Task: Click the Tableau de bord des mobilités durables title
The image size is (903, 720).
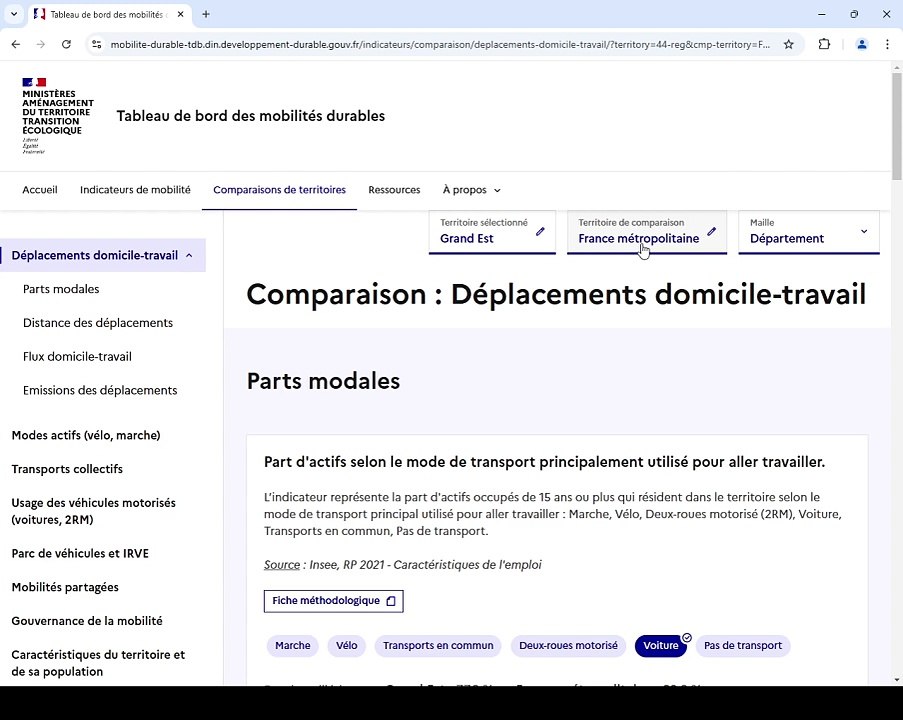Action: 251,116
